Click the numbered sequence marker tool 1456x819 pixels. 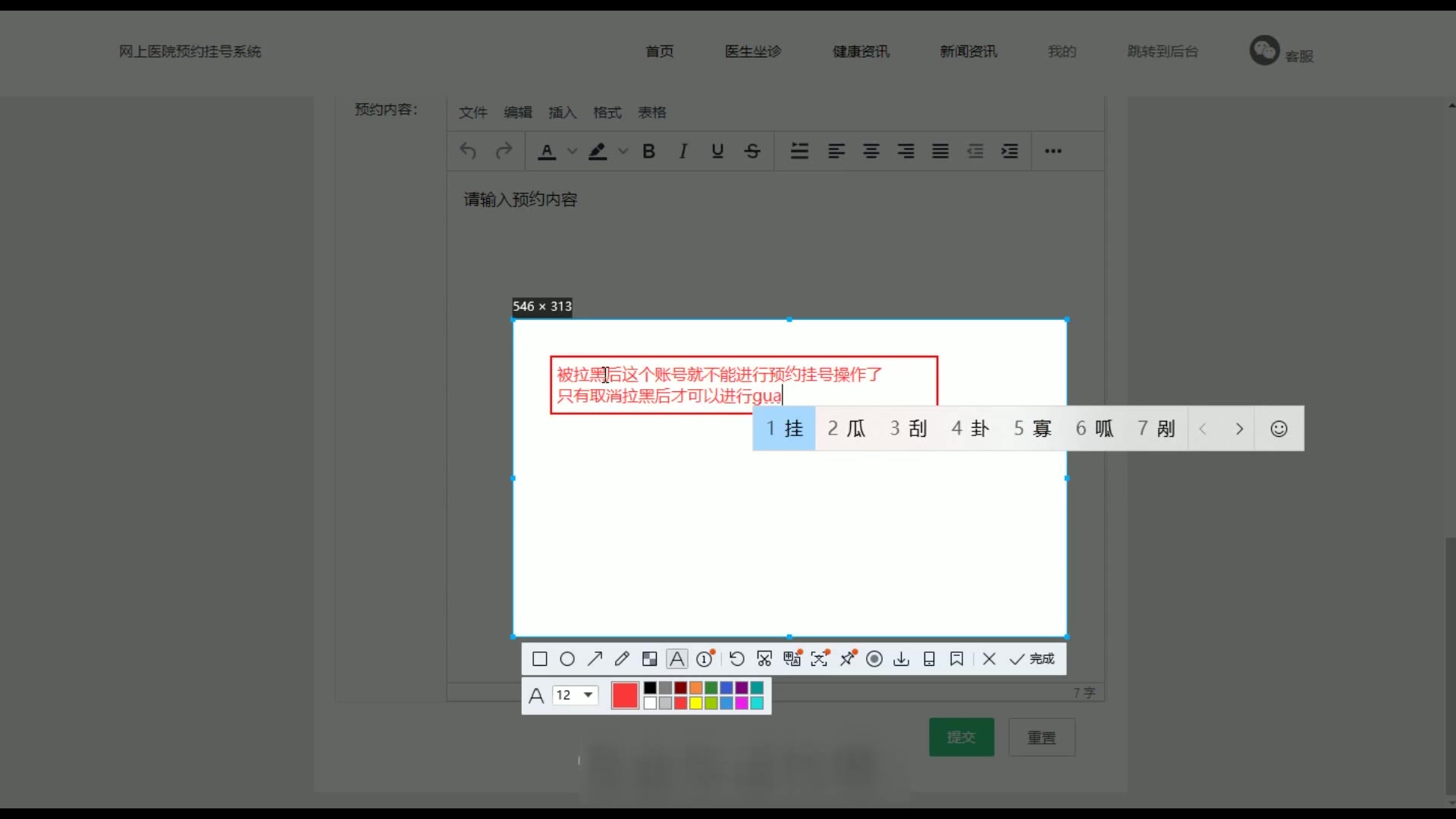tap(704, 659)
